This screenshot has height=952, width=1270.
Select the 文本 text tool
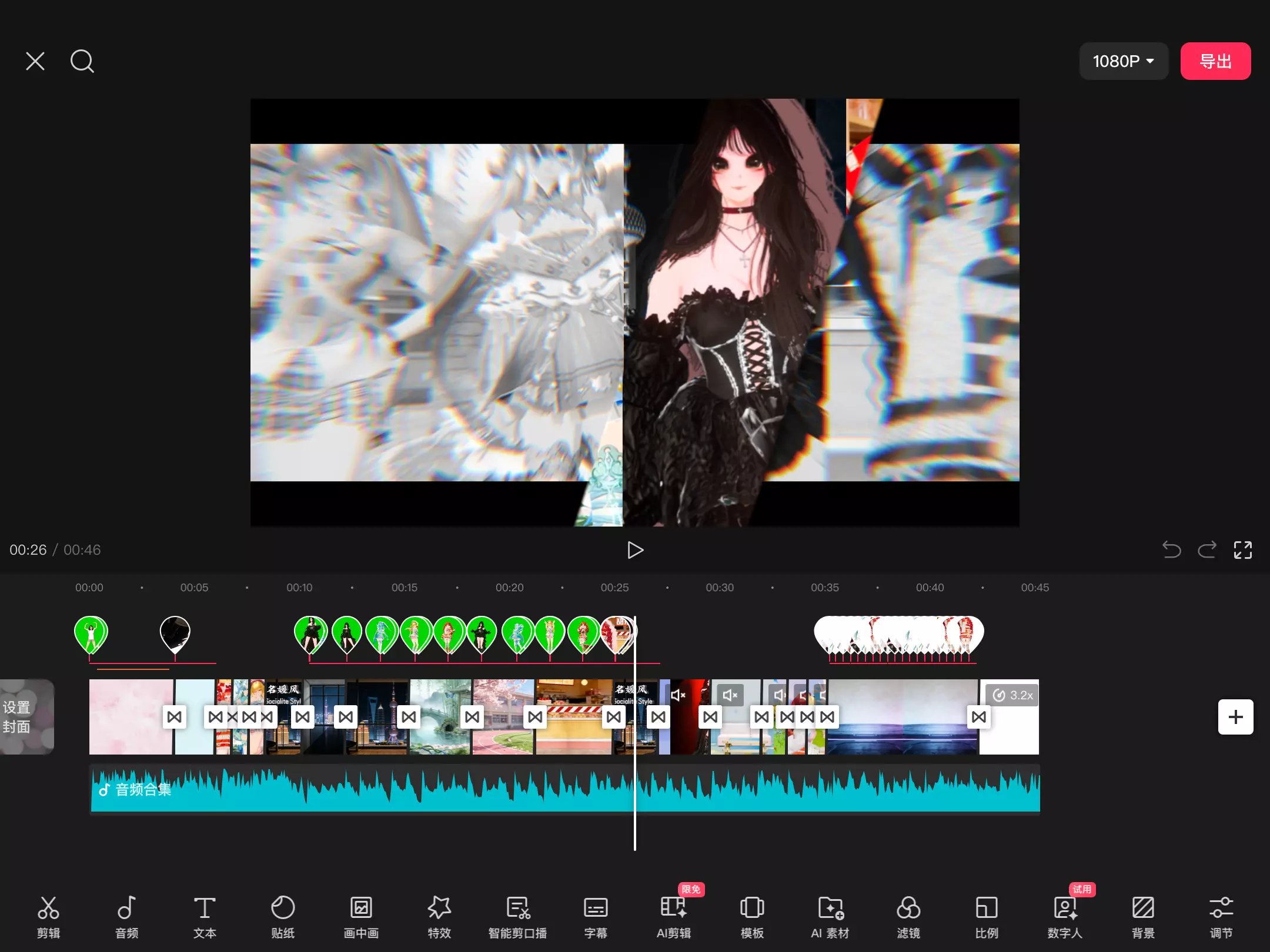pos(205,916)
